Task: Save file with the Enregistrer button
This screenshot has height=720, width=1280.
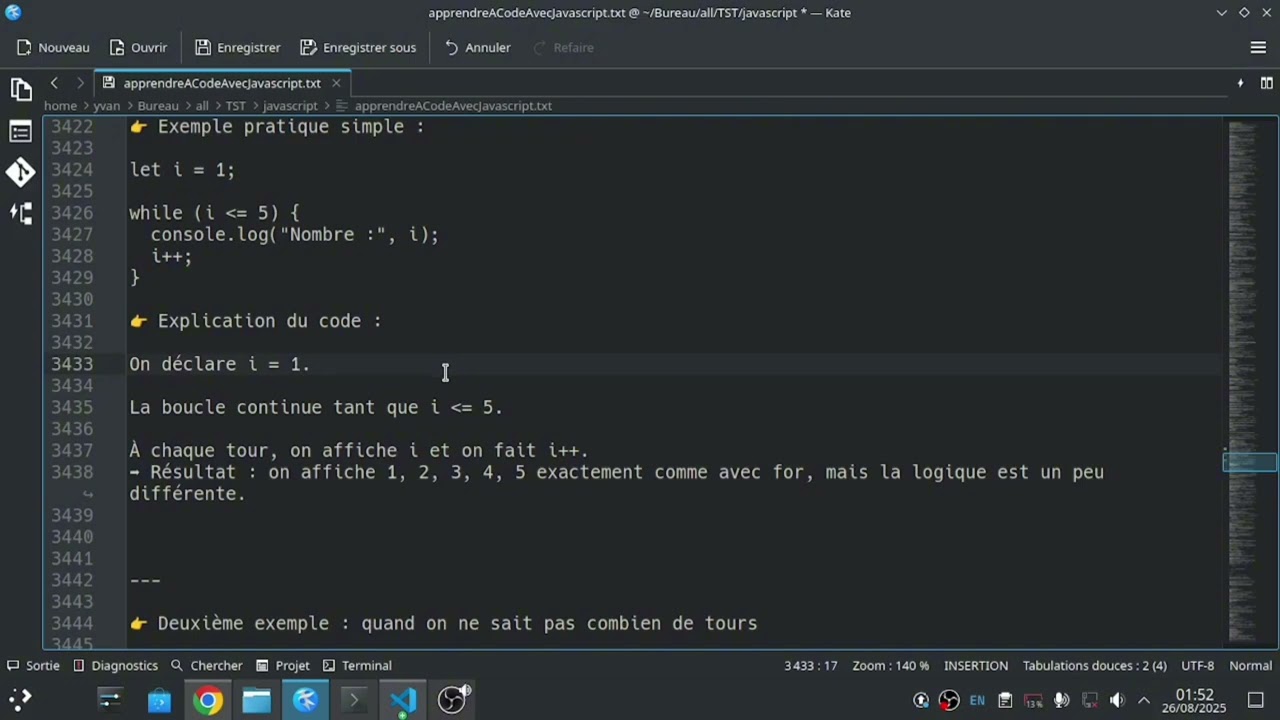Action: point(238,47)
